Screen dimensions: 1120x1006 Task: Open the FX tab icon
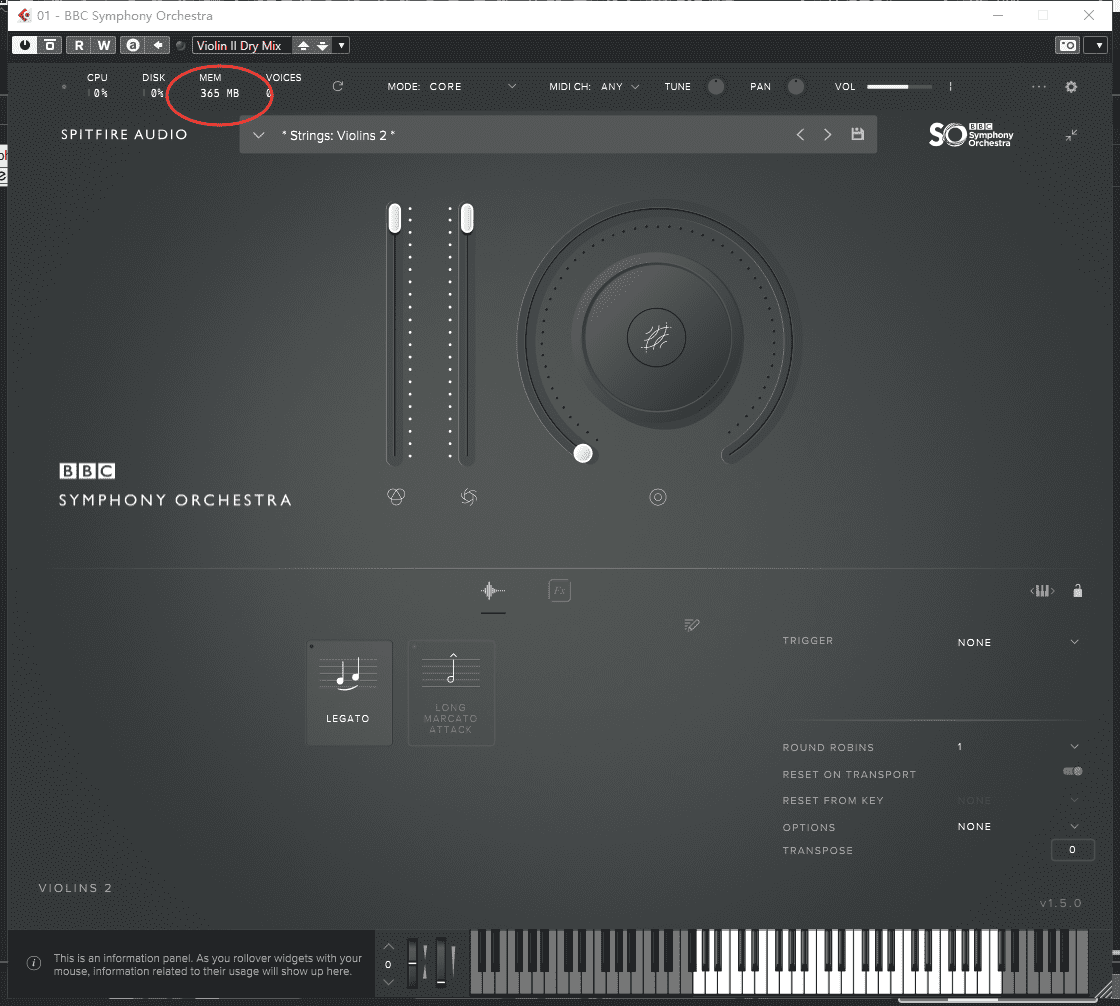pos(559,591)
